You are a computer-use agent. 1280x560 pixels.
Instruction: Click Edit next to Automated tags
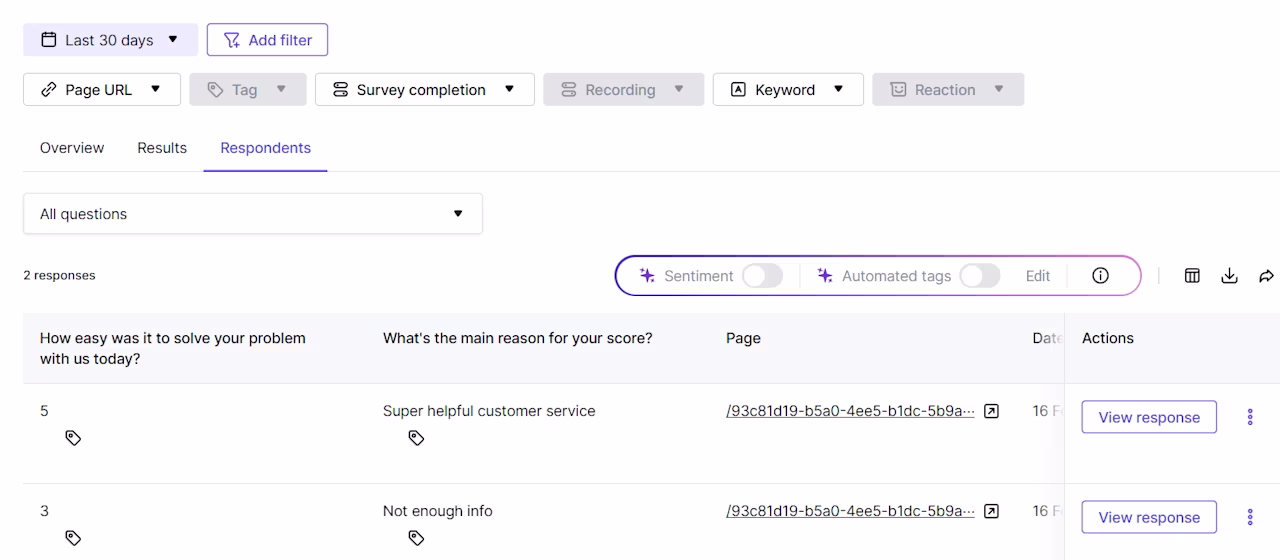1038,276
